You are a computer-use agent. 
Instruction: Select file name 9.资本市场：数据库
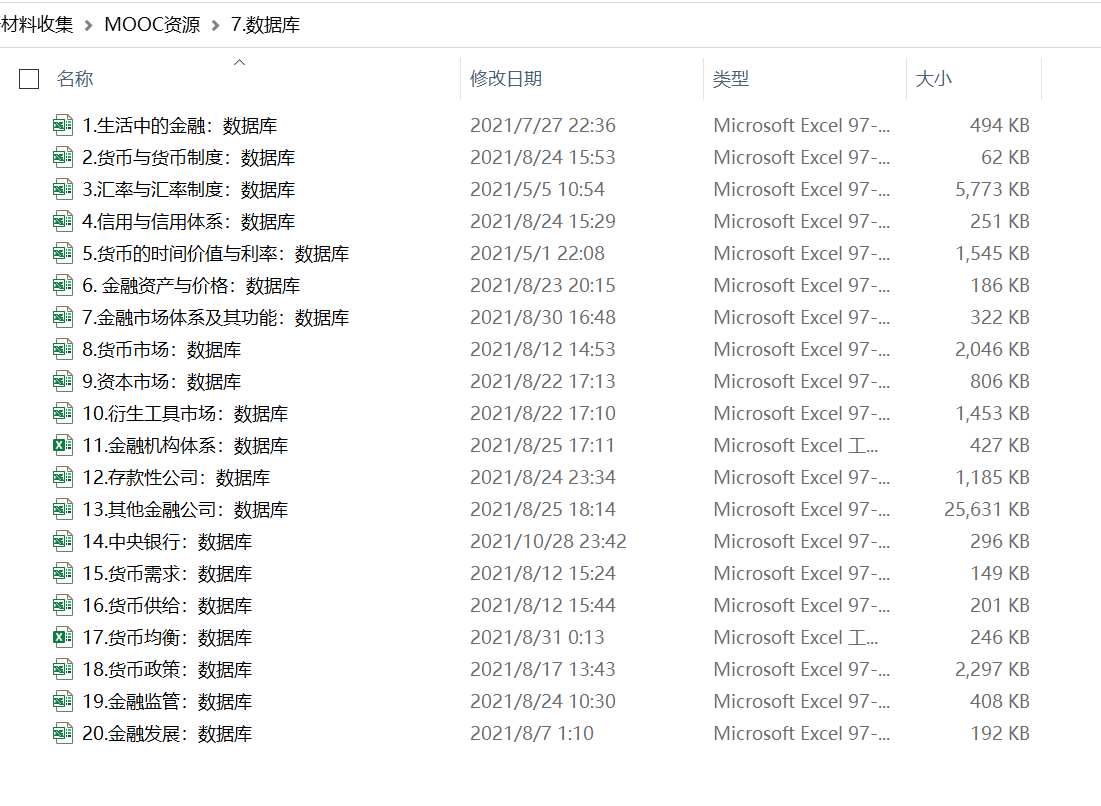pos(161,382)
